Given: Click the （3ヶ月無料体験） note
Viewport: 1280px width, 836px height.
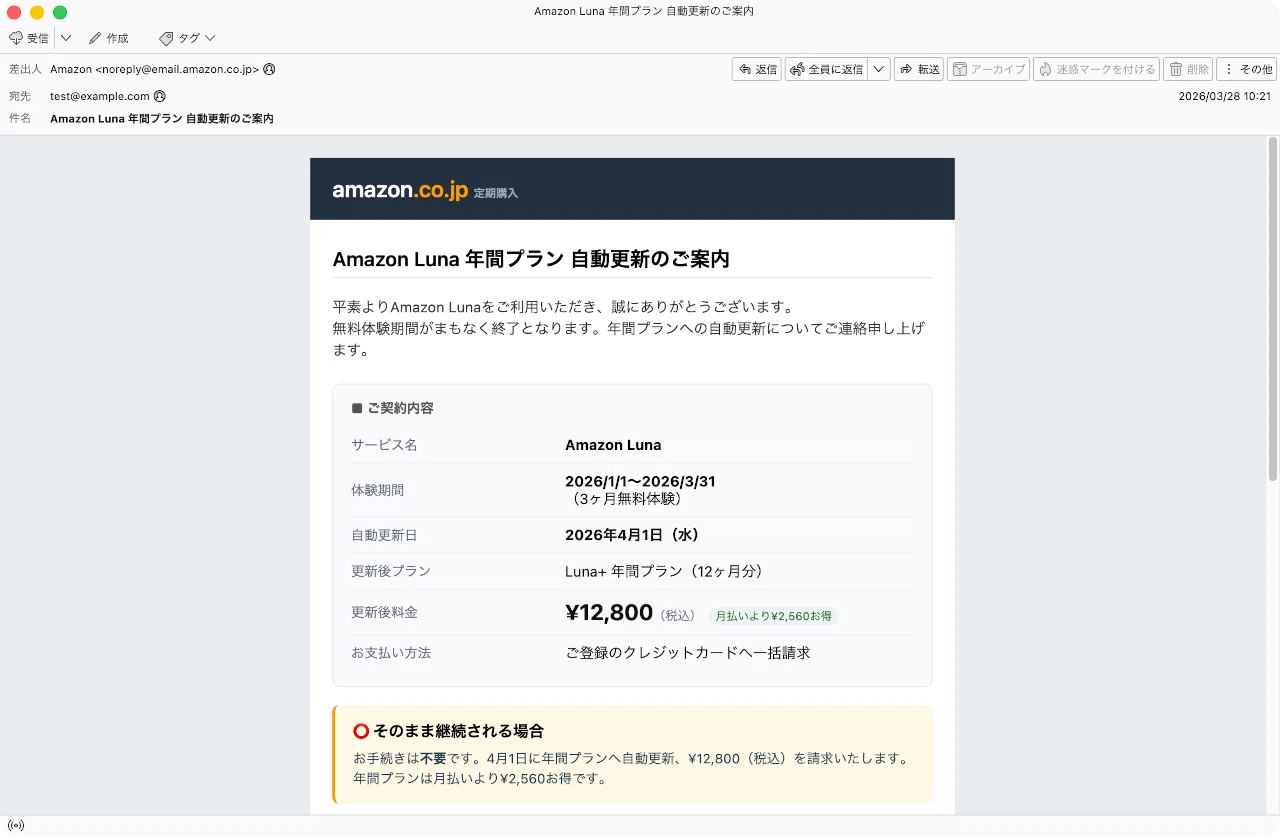Looking at the screenshot, I should coord(628,498).
